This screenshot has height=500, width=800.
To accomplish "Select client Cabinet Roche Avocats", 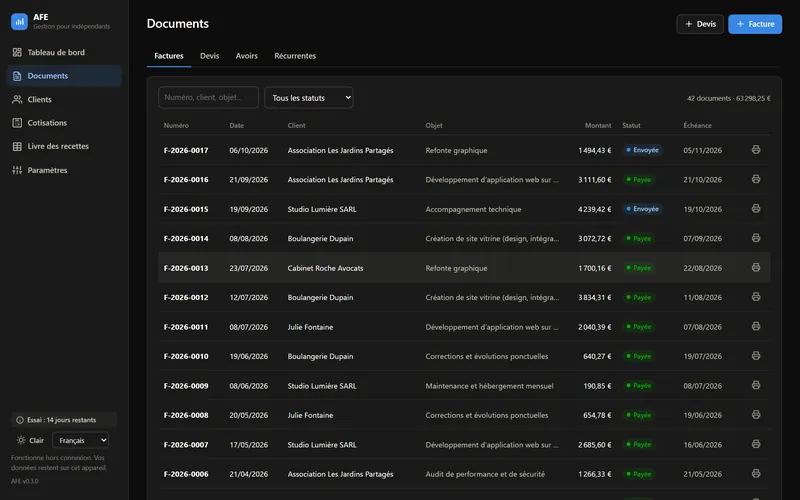I will 325,268.
